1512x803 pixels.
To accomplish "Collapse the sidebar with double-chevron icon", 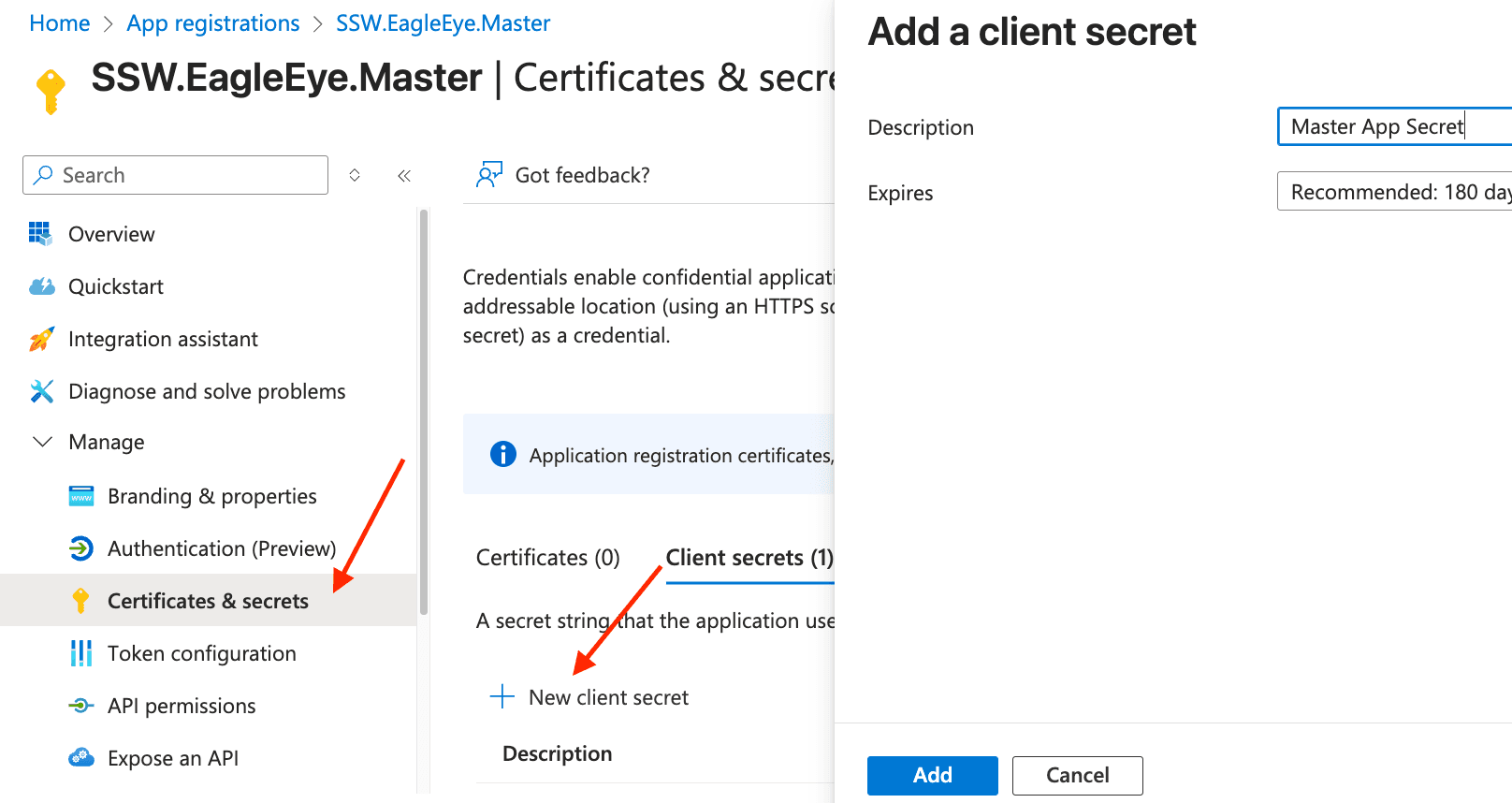I will click(x=404, y=175).
